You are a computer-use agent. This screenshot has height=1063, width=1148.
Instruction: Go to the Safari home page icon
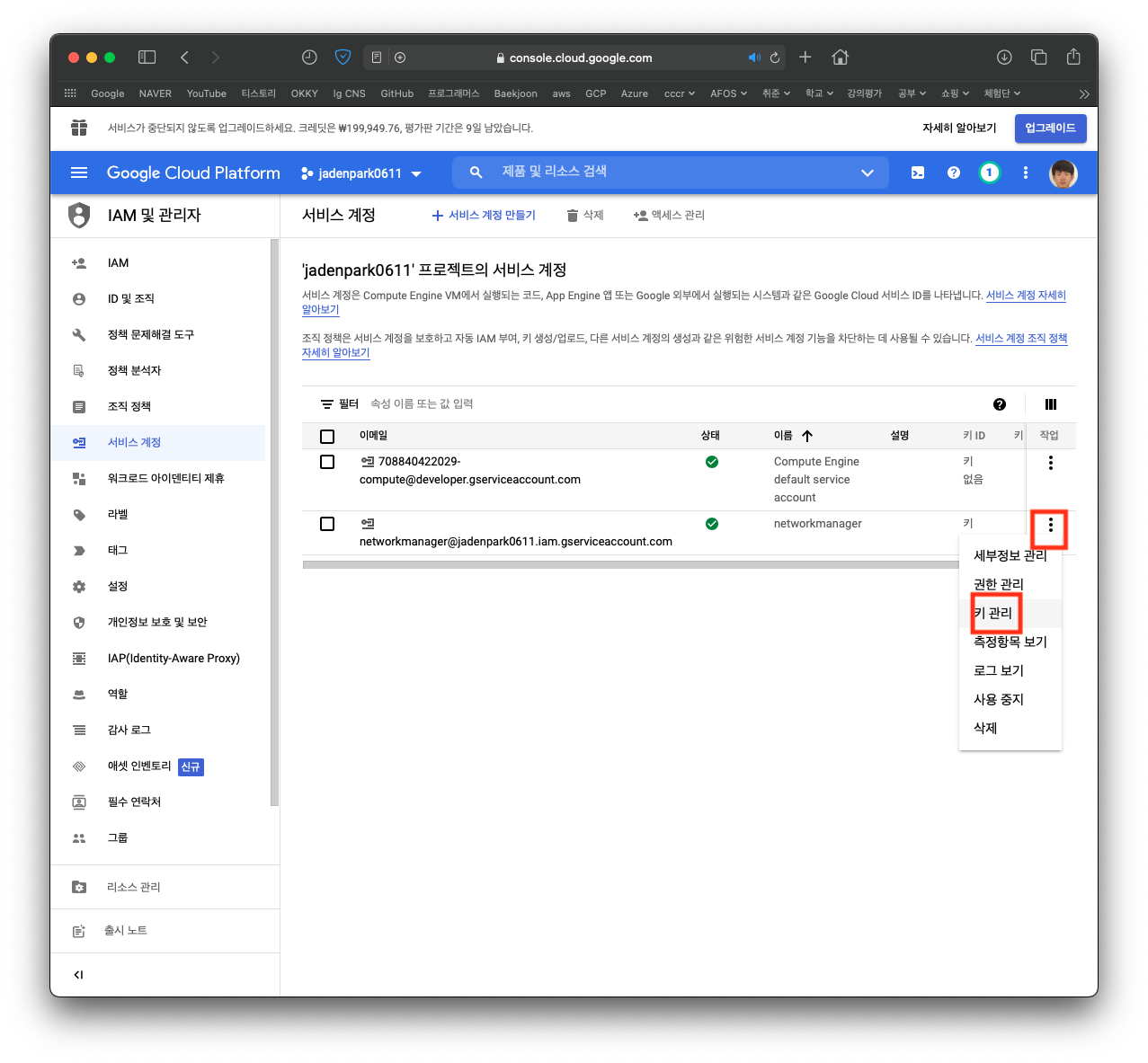click(x=841, y=58)
